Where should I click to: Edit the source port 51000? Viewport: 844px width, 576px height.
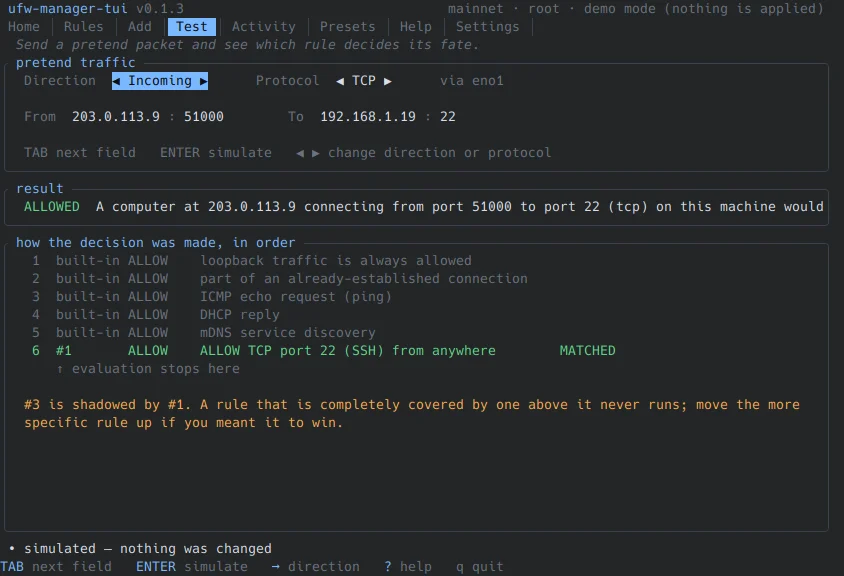(204, 117)
